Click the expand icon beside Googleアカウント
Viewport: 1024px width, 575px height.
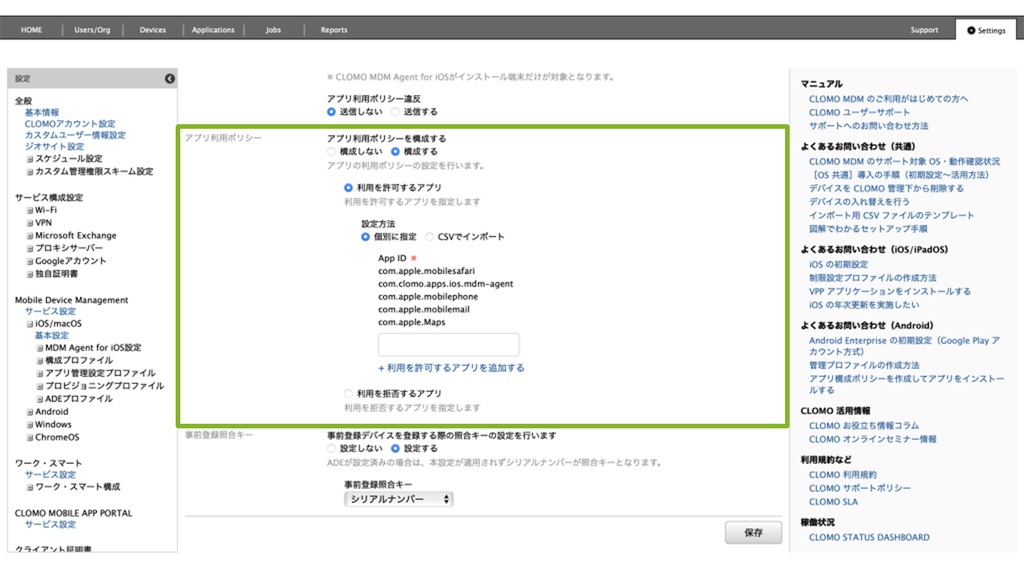pyautogui.click(x=30, y=261)
